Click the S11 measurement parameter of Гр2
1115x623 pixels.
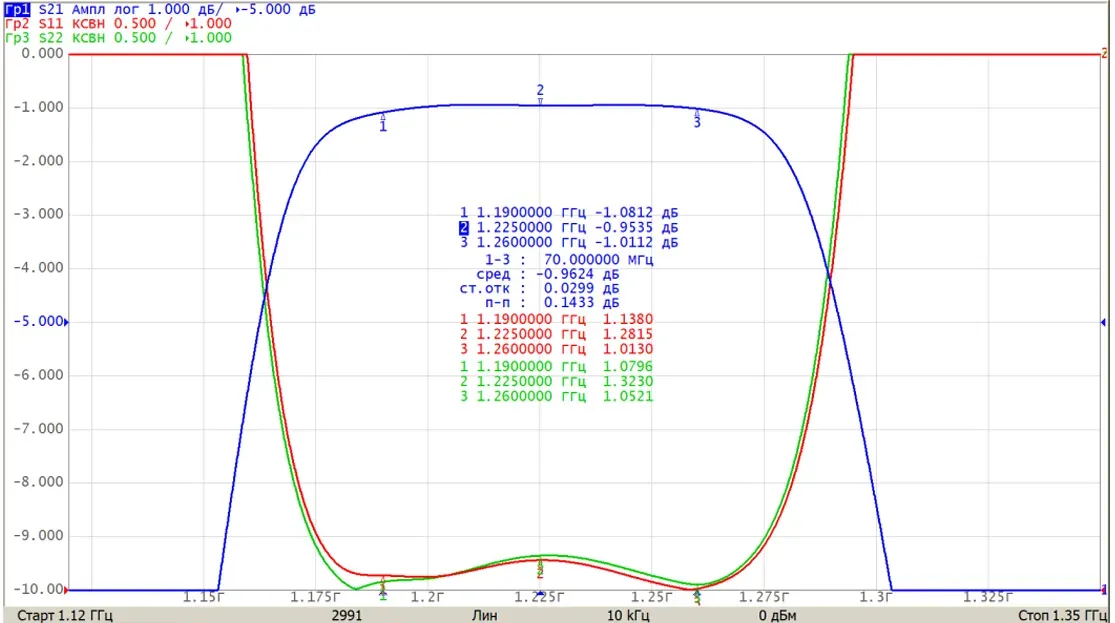(51, 23)
